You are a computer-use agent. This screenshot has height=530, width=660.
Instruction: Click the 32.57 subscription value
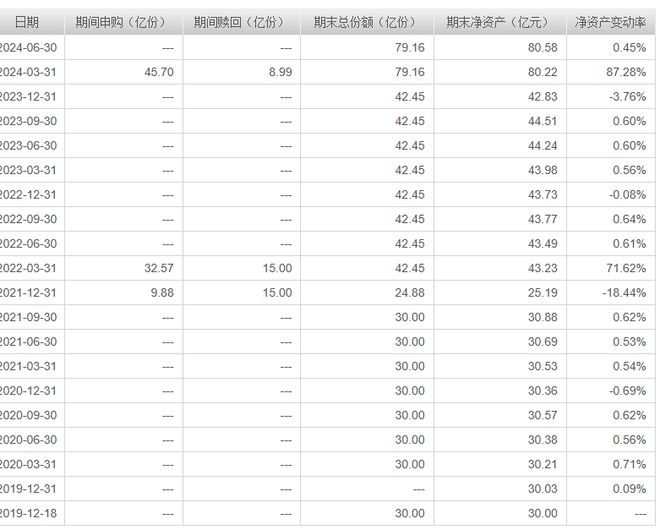point(159,268)
